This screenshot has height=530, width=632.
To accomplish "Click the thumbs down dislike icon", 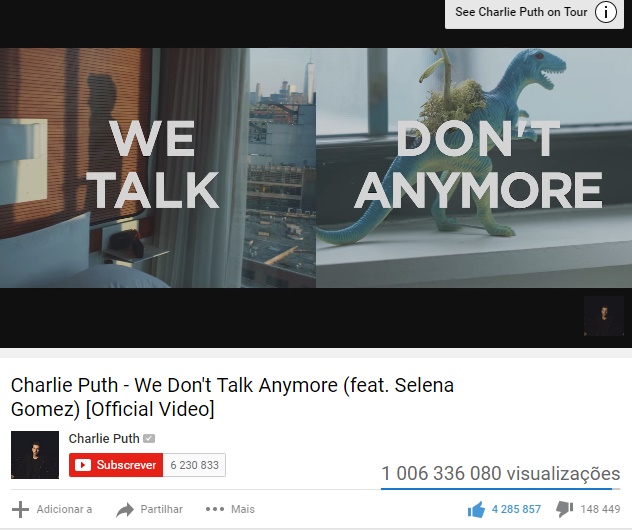I will pos(564,509).
